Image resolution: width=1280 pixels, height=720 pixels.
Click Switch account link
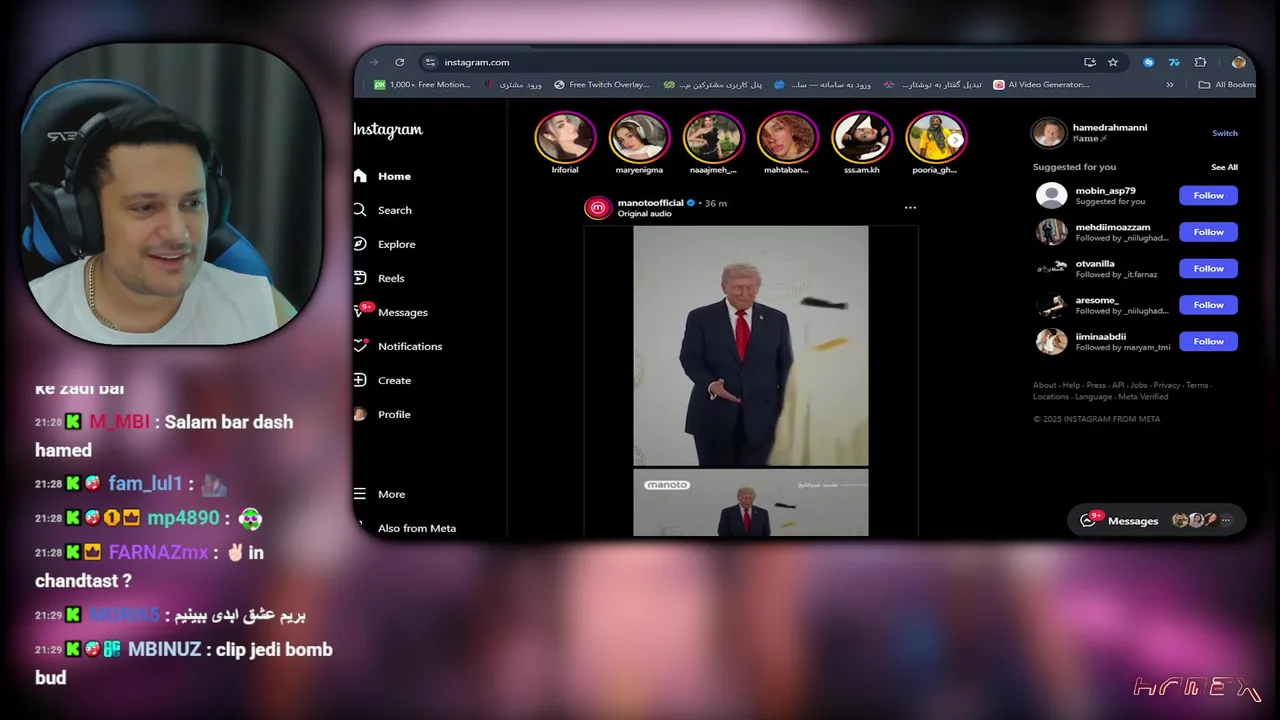click(1225, 133)
